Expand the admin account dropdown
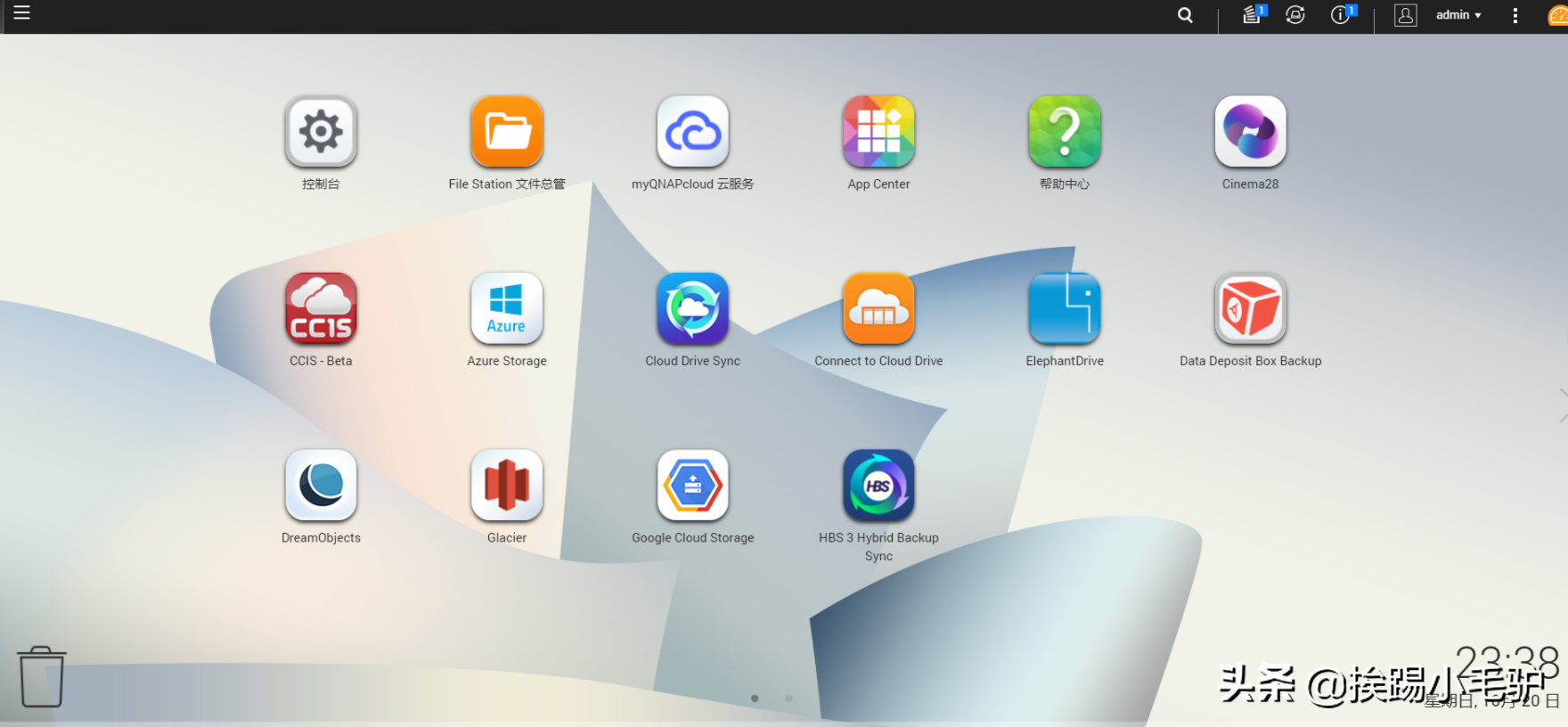Viewport: 1568px width, 727px height. 1458,15
